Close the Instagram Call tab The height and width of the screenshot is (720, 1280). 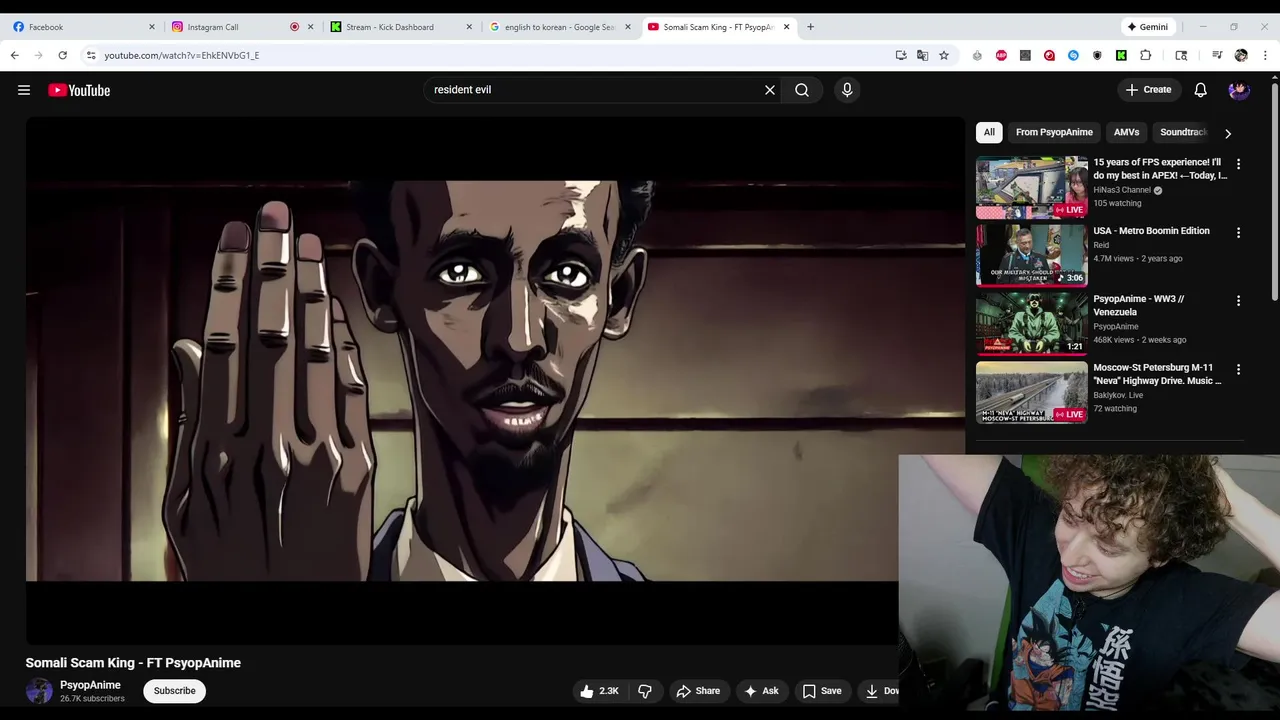click(x=310, y=27)
